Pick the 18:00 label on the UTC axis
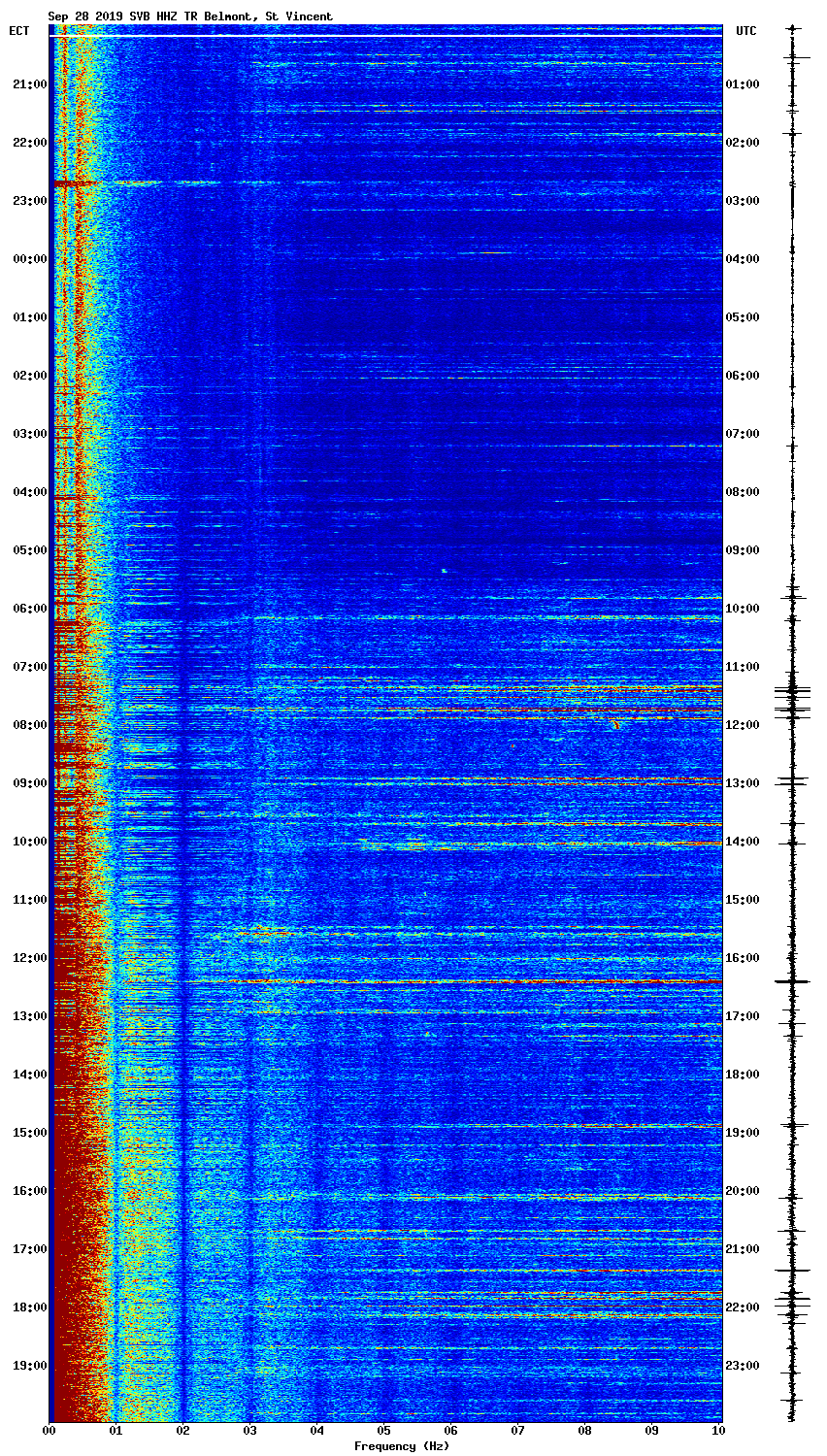The width and height of the screenshot is (827, 1456). click(744, 1075)
